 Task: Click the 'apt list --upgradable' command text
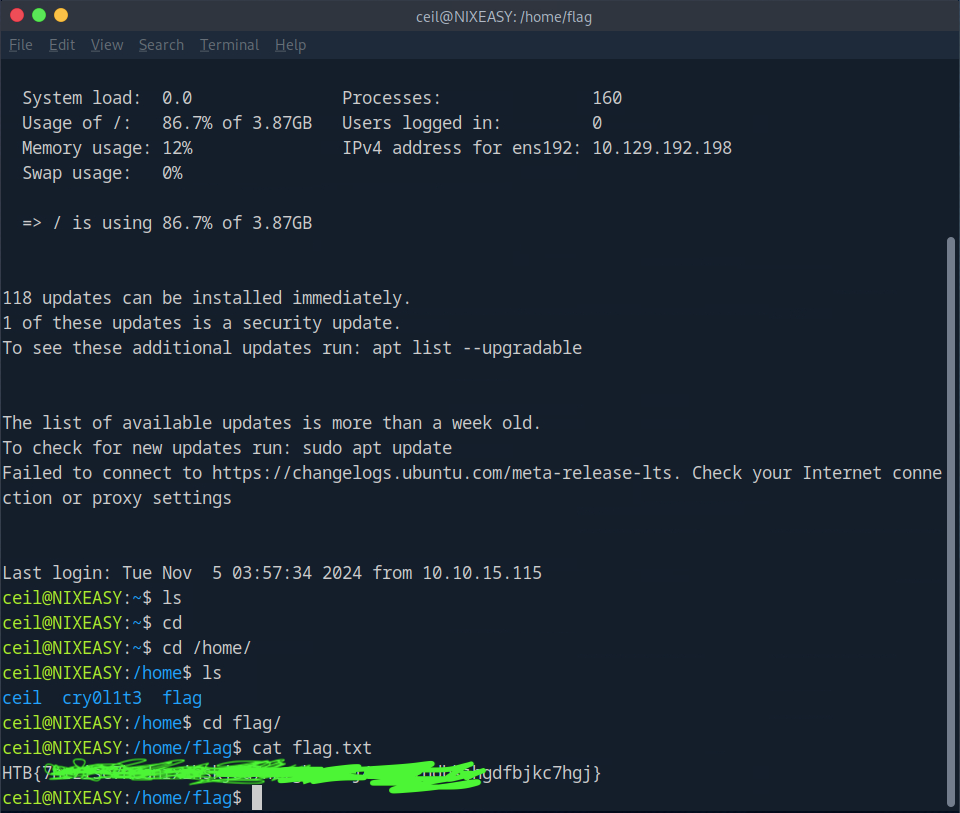point(476,348)
